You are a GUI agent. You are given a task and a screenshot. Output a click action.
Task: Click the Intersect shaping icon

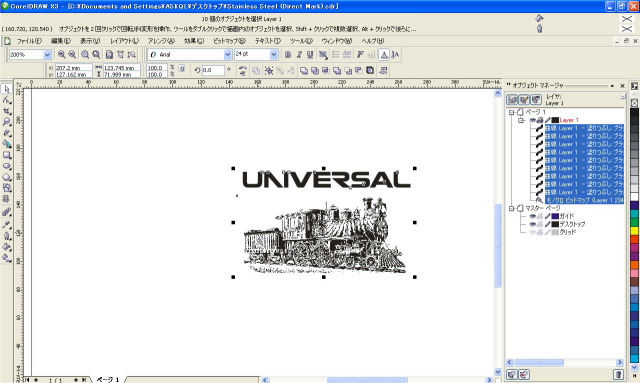click(326, 71)
